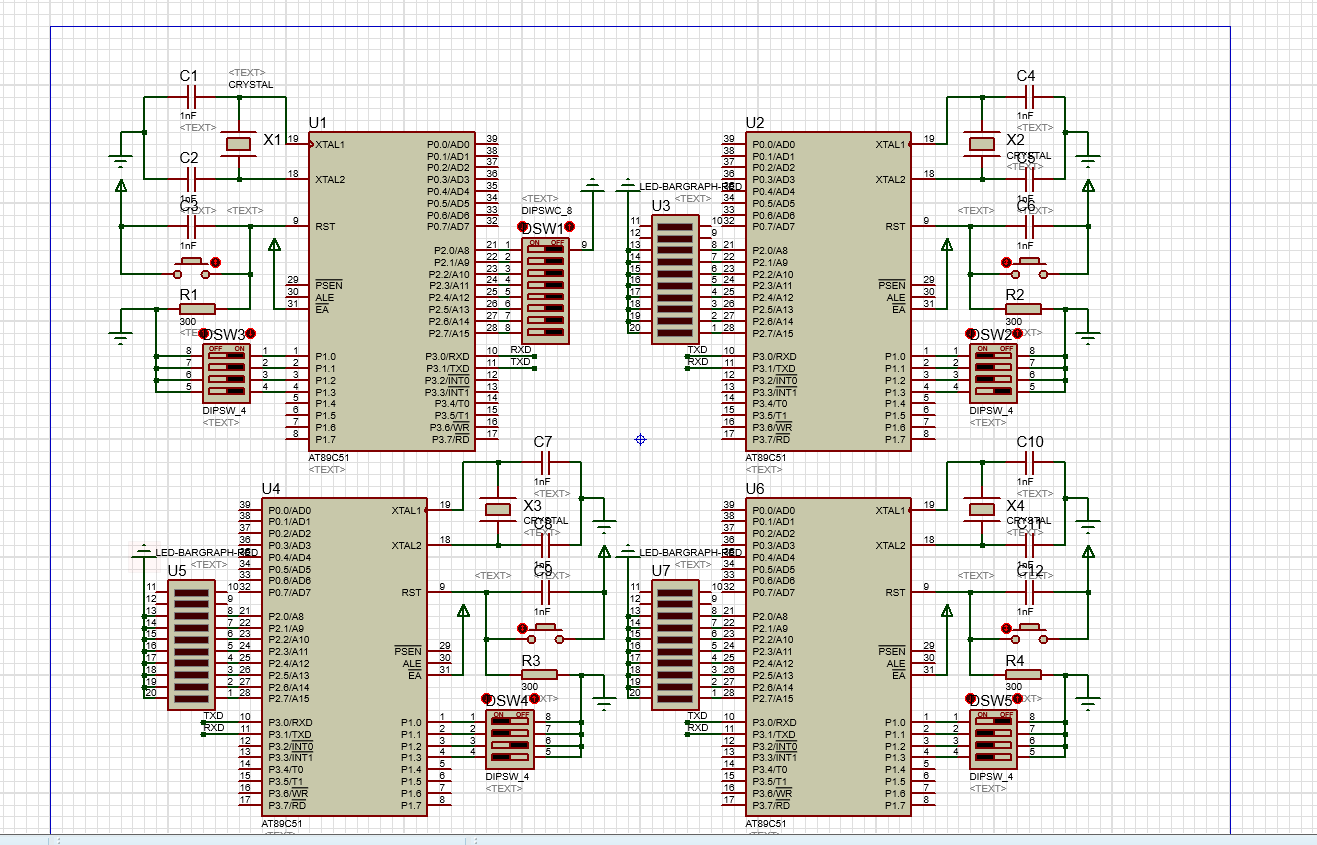1317x845 pixels.
Task: Select power arrow feeding U1 EA pin
Action: pos(275,243)
